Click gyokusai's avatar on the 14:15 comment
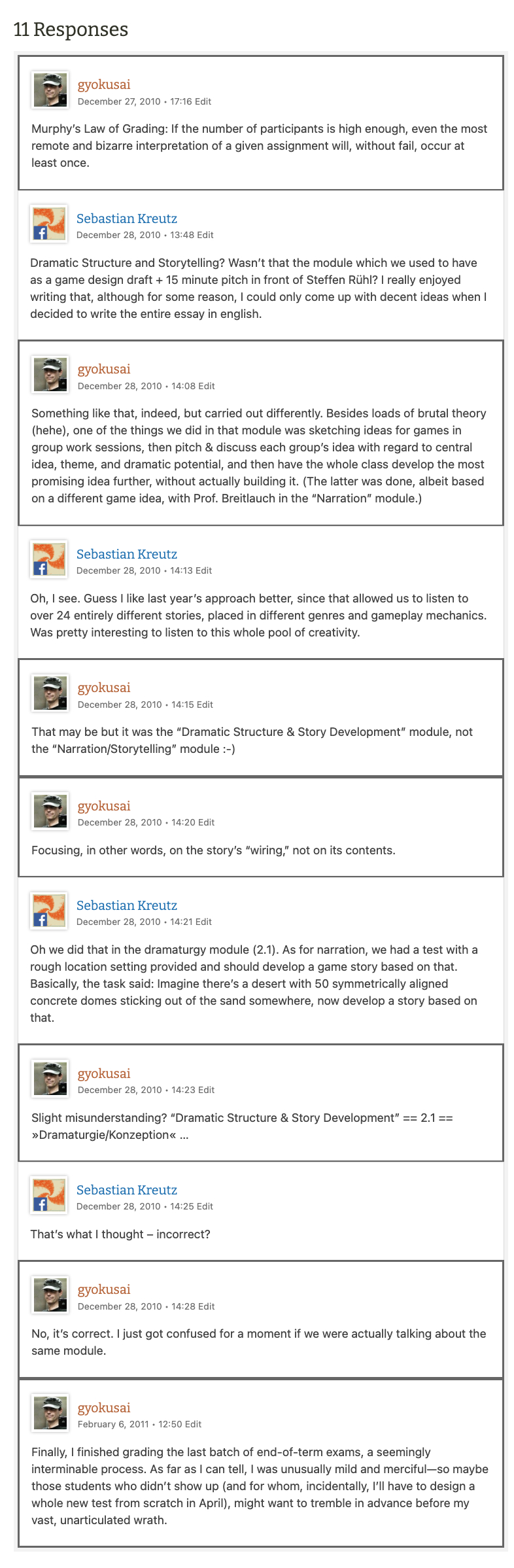 (50, 693)
